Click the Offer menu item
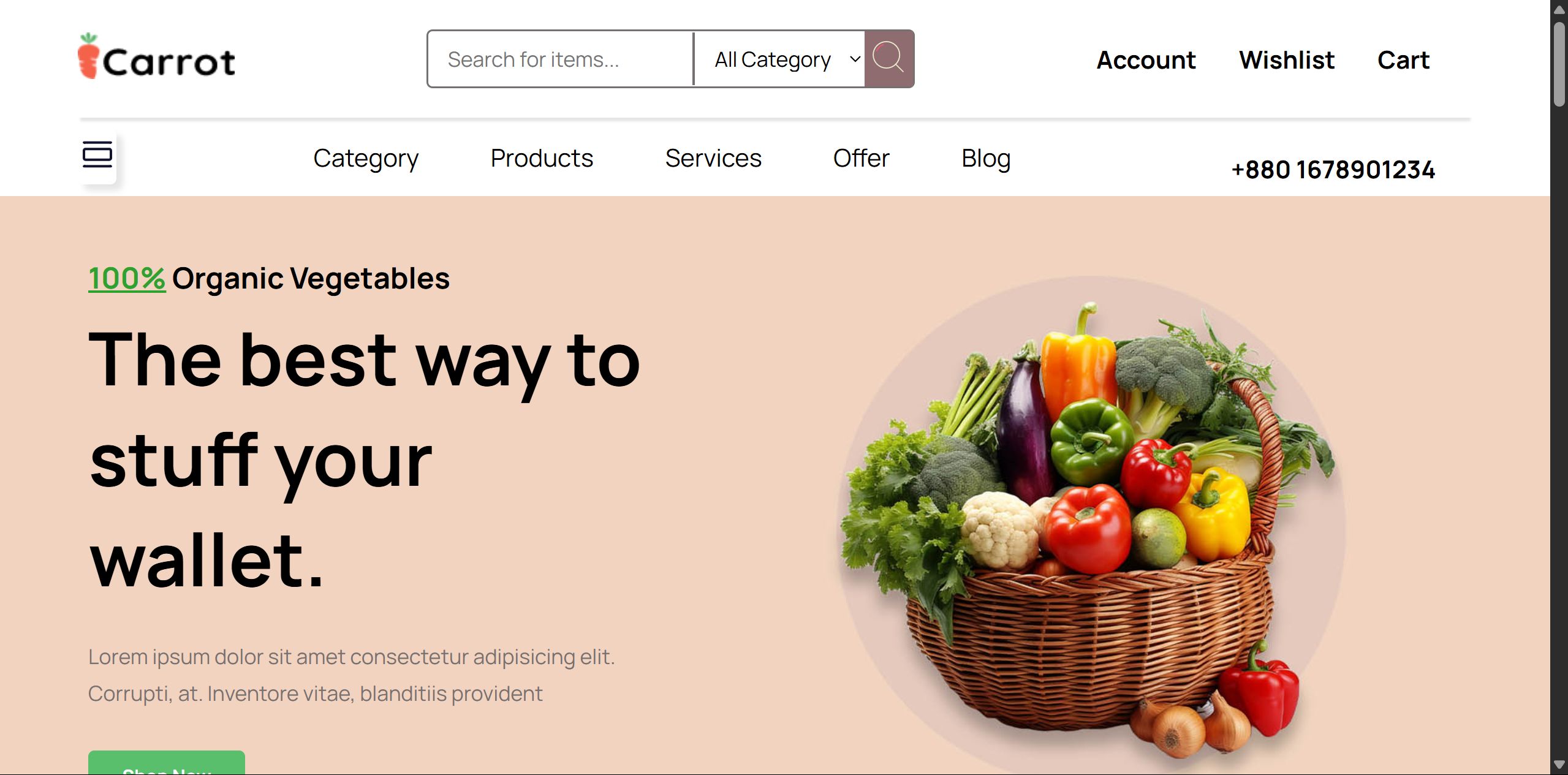The height and width of the screenshot is (775, 1568). 861,158
